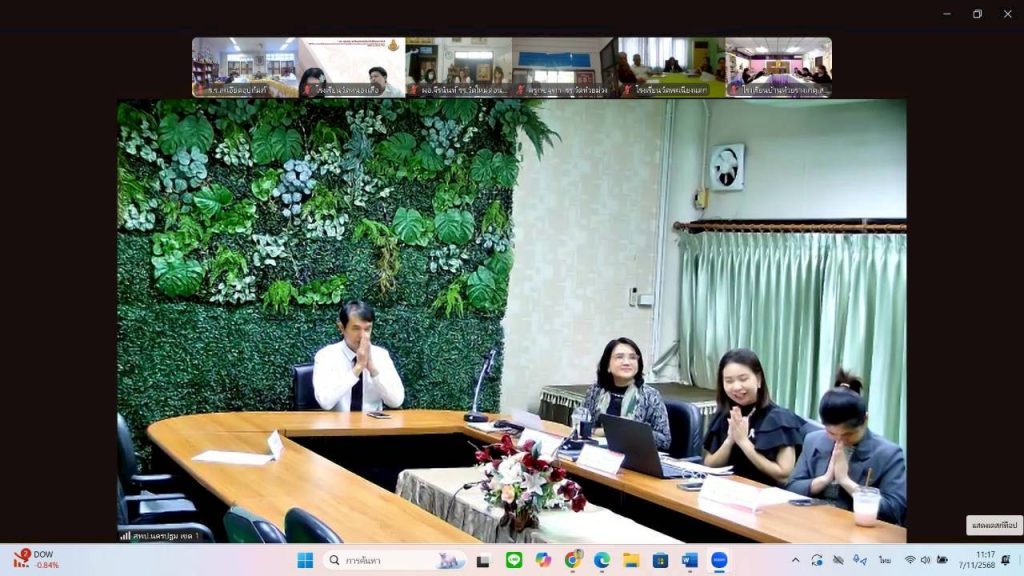
Task: Open the speaker volume control
Action: [x=926, y=560]
